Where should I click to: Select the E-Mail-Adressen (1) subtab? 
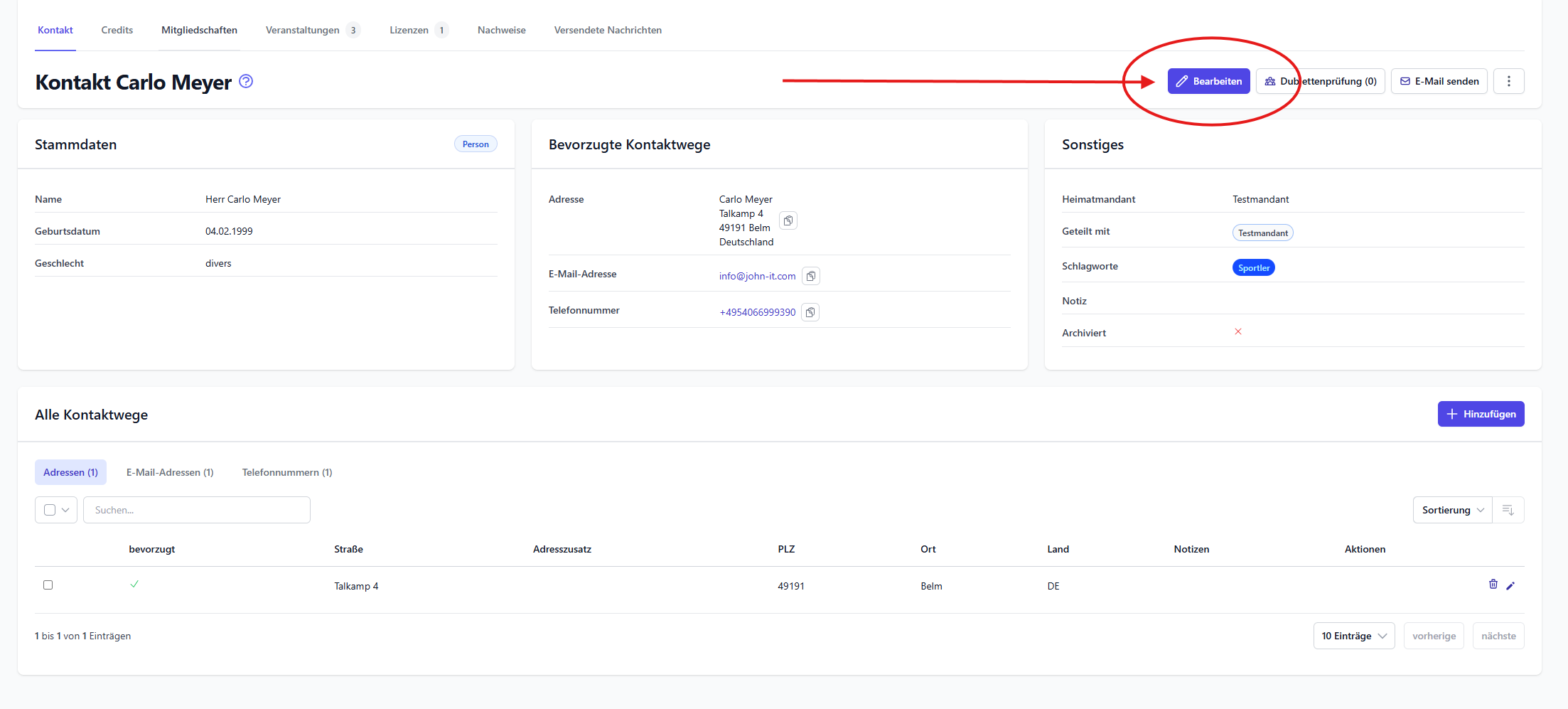170,472
